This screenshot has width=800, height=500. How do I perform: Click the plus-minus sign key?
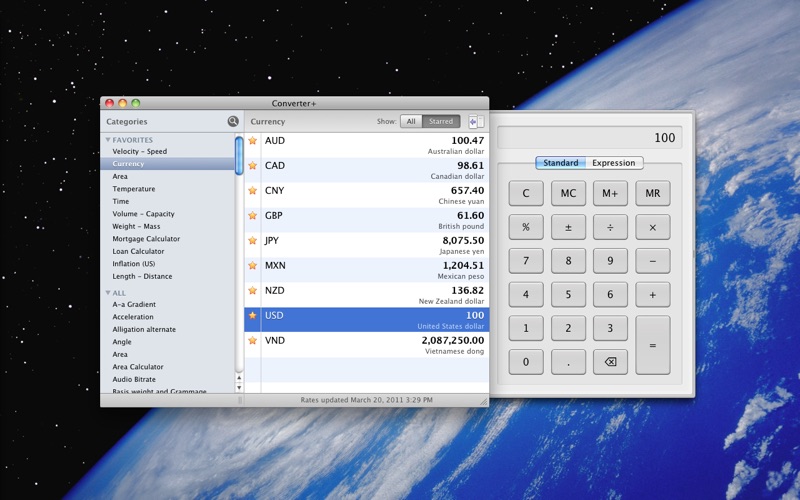568,227
